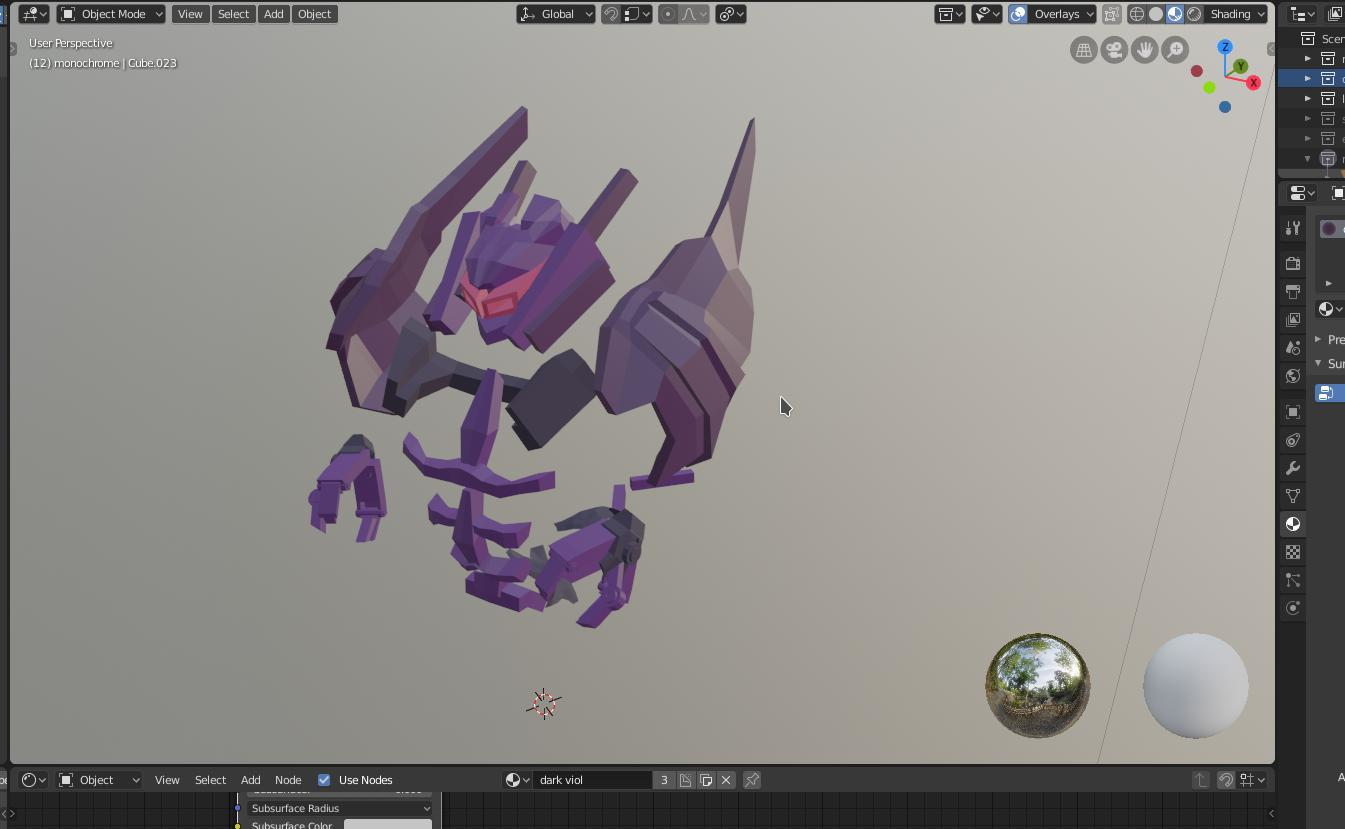Open the Object properties tab

1293,412
